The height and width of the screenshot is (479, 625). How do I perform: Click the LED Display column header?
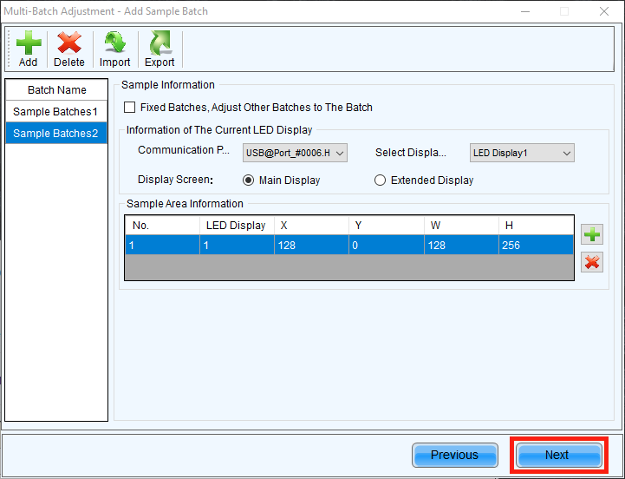(236, 225)
